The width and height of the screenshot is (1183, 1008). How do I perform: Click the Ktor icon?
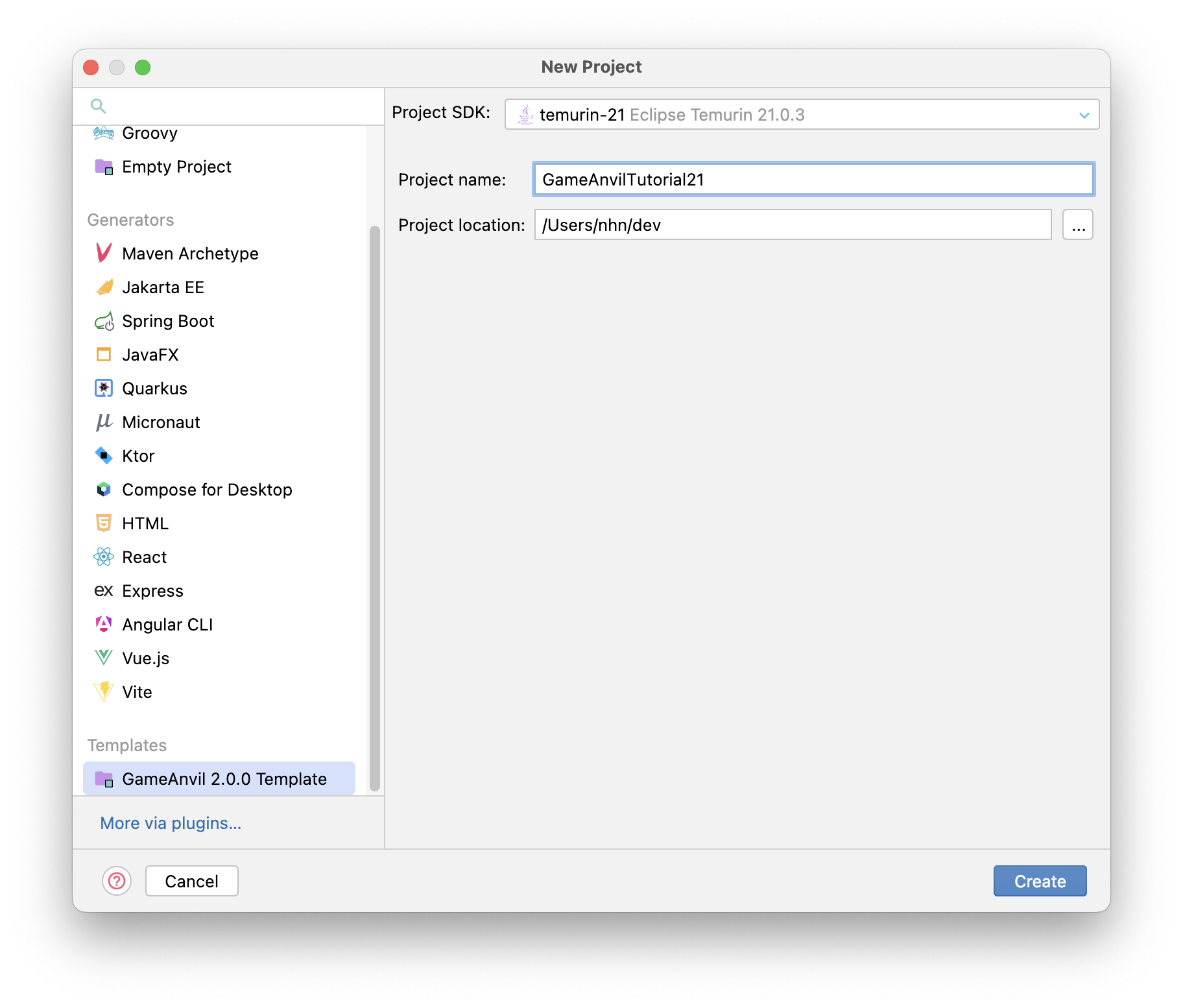click(x=104, y=455)
